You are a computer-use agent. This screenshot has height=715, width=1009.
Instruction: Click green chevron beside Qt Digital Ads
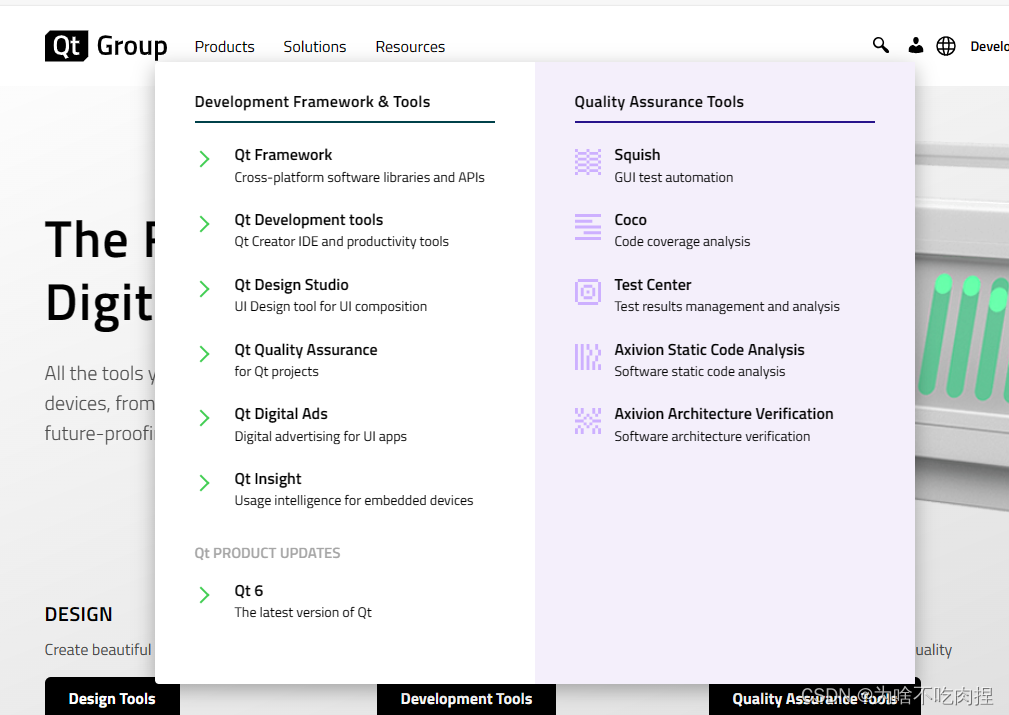coord(204,418)
